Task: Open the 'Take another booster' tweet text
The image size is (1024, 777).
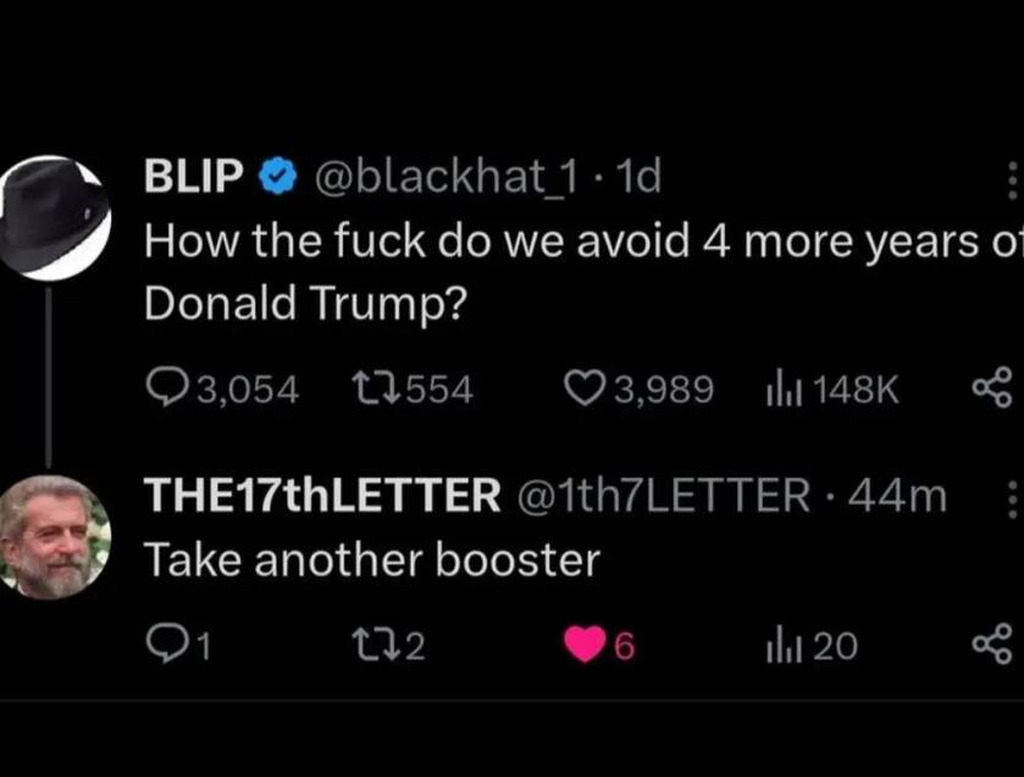Action: (372, 560)
